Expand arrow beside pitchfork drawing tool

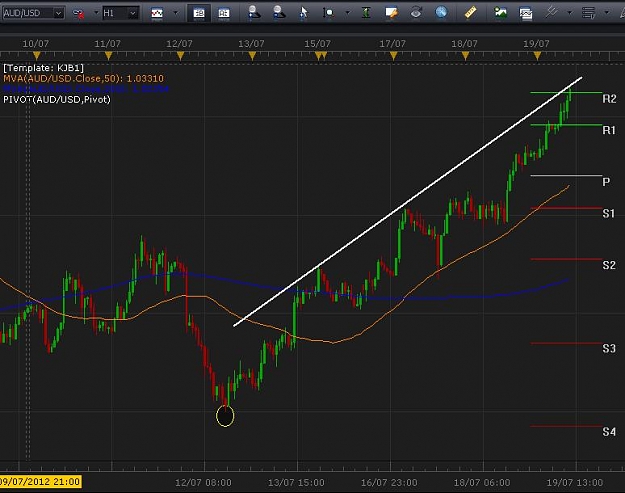pyautogui.click(x=570, y=13)
